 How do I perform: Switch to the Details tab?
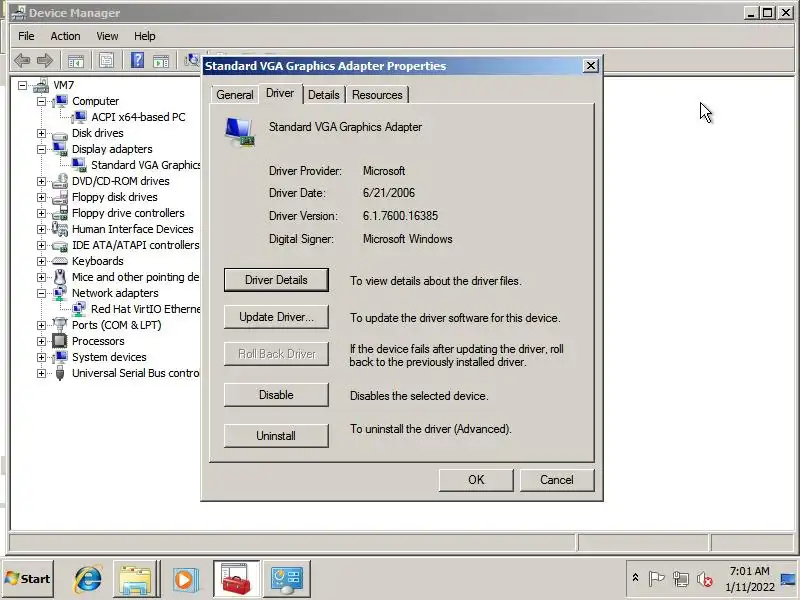[324, 95]
